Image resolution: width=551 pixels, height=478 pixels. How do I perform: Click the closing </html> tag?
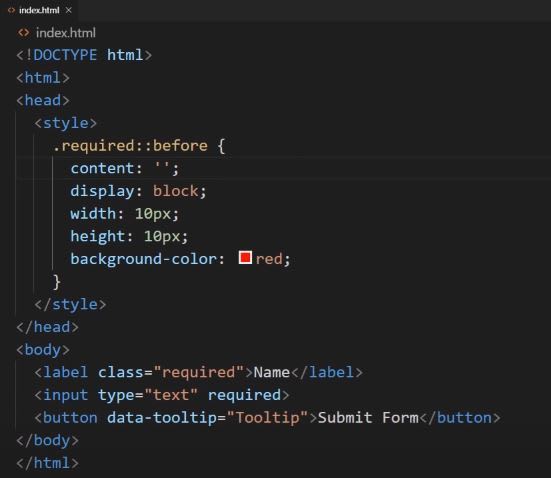pyautogui.click(x=47, y=463)
